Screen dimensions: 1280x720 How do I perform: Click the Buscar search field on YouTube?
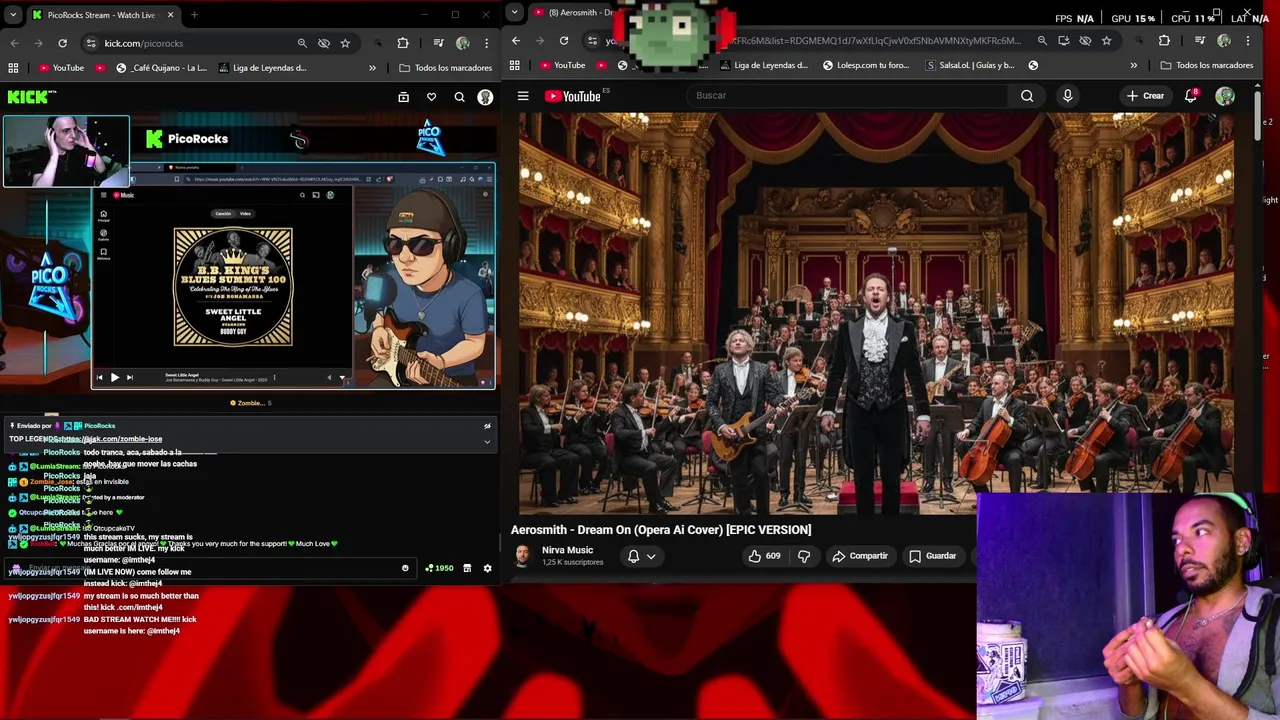point(850,96)
